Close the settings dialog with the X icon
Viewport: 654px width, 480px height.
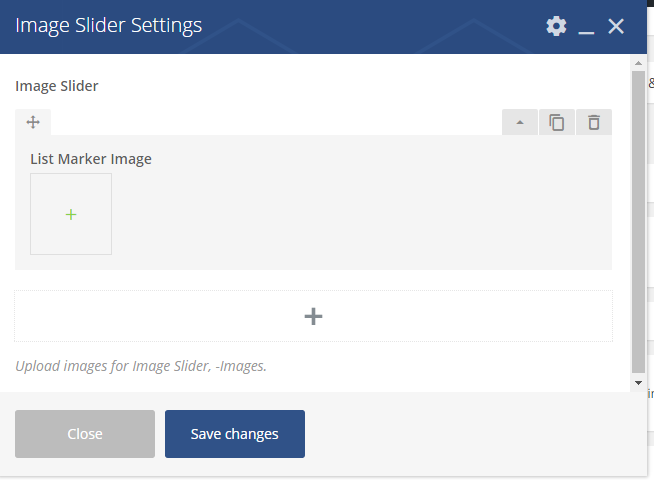click(616, 26)
